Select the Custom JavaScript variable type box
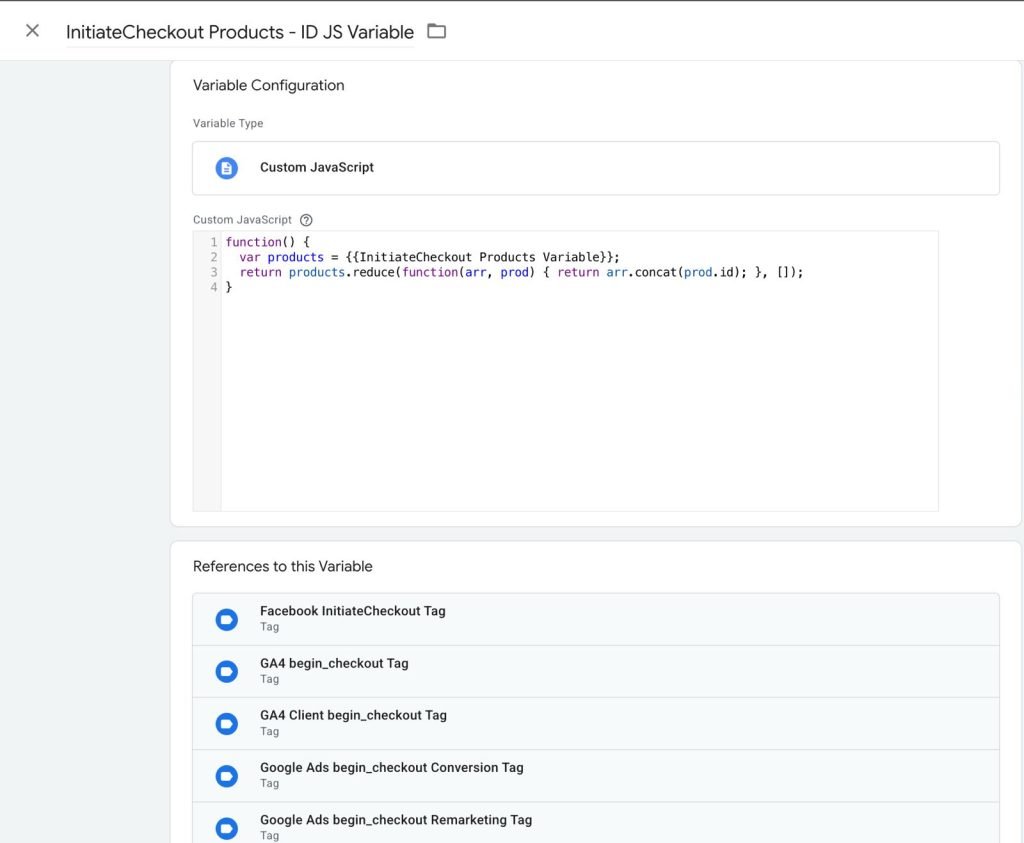This screenshot has height=843, width=1024. click(x=596, y=168)
